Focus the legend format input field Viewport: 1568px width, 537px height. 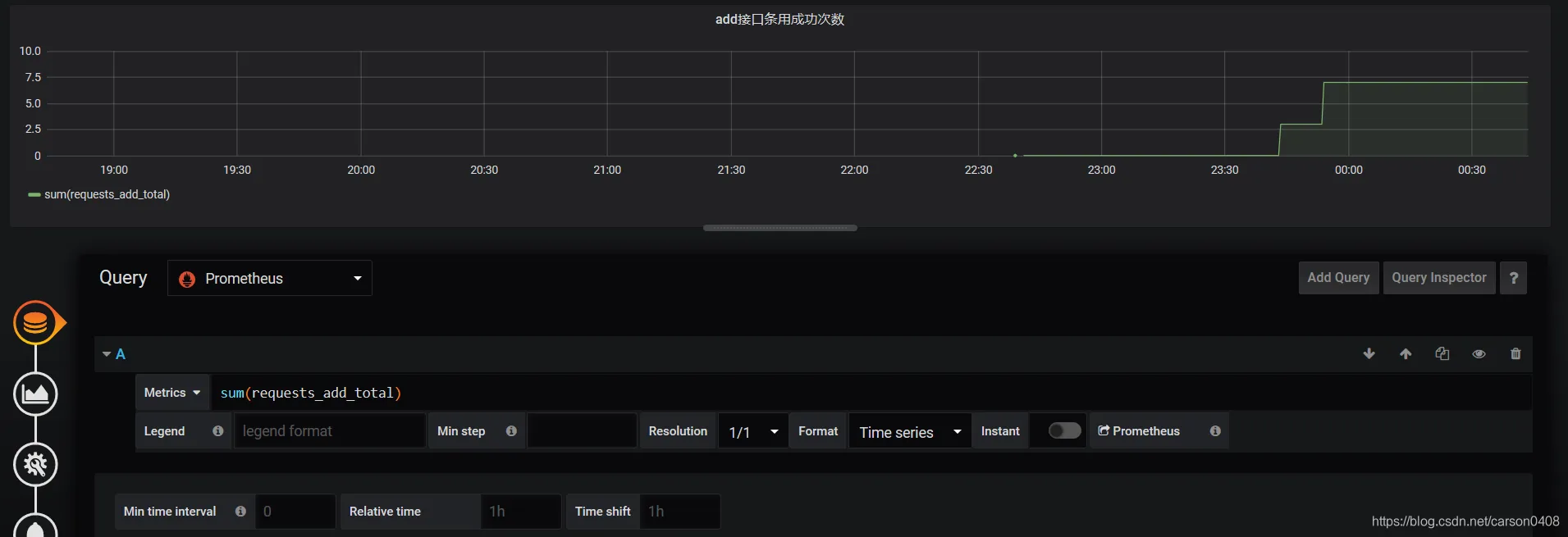[329, 431]
